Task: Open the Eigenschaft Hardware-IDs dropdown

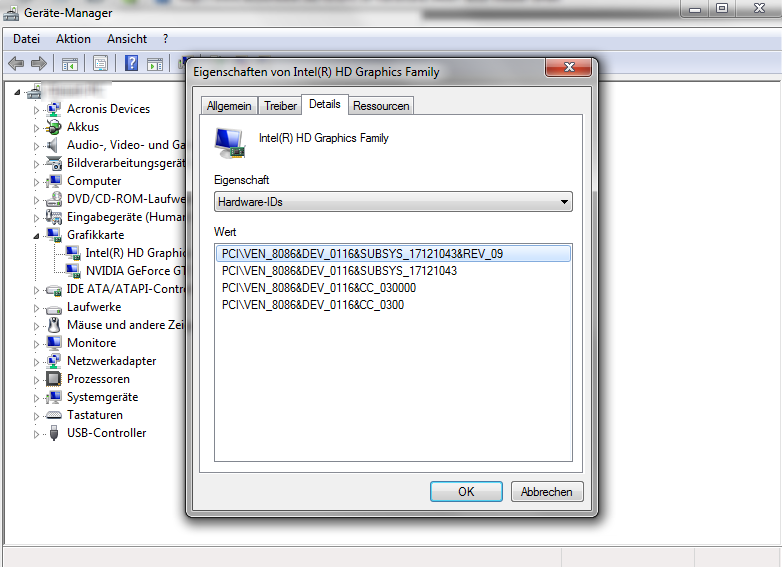Action: pyautogui.click(x=393, y=202)
